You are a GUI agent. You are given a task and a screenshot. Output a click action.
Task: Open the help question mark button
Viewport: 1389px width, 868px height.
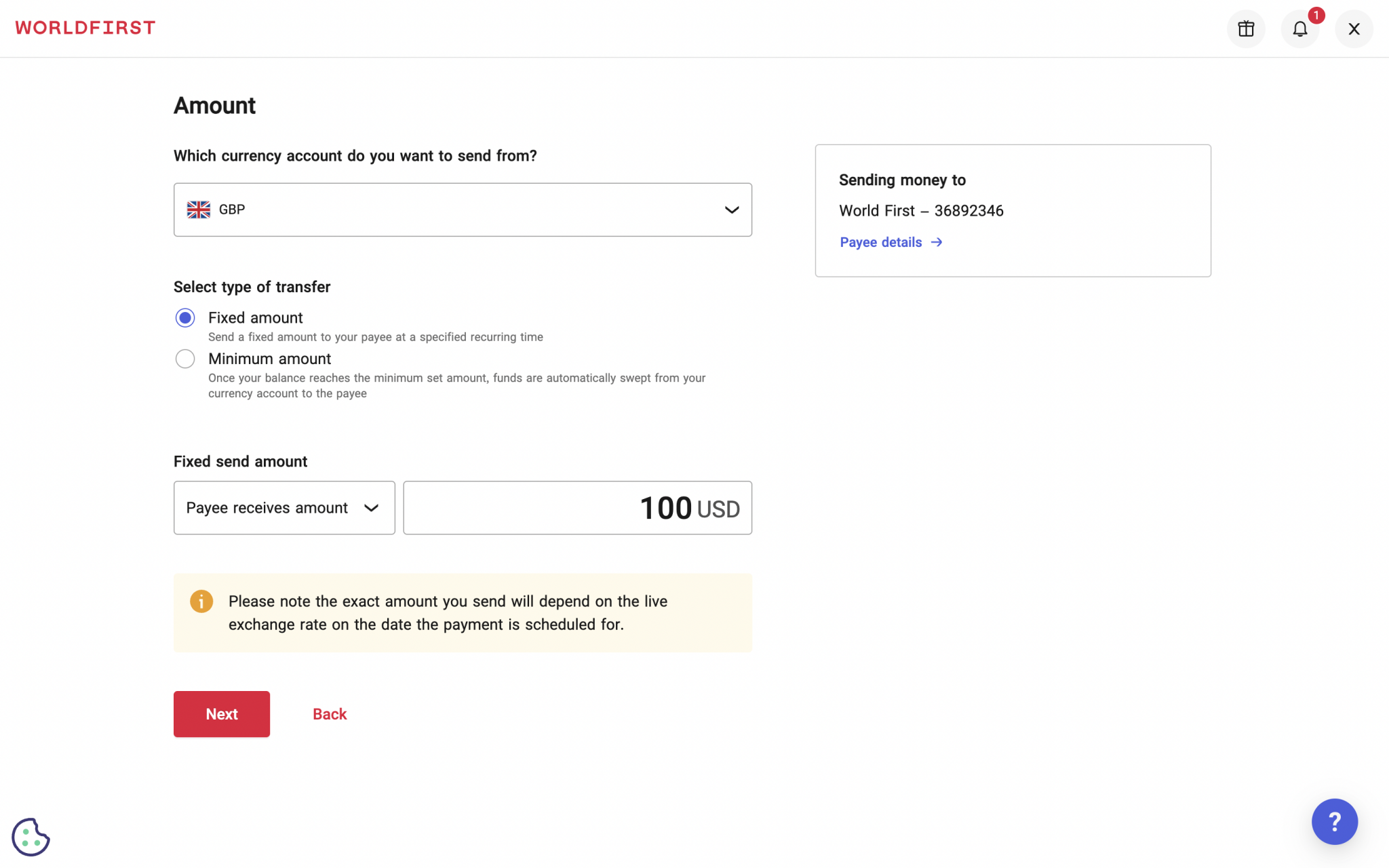coord(1334,821)
